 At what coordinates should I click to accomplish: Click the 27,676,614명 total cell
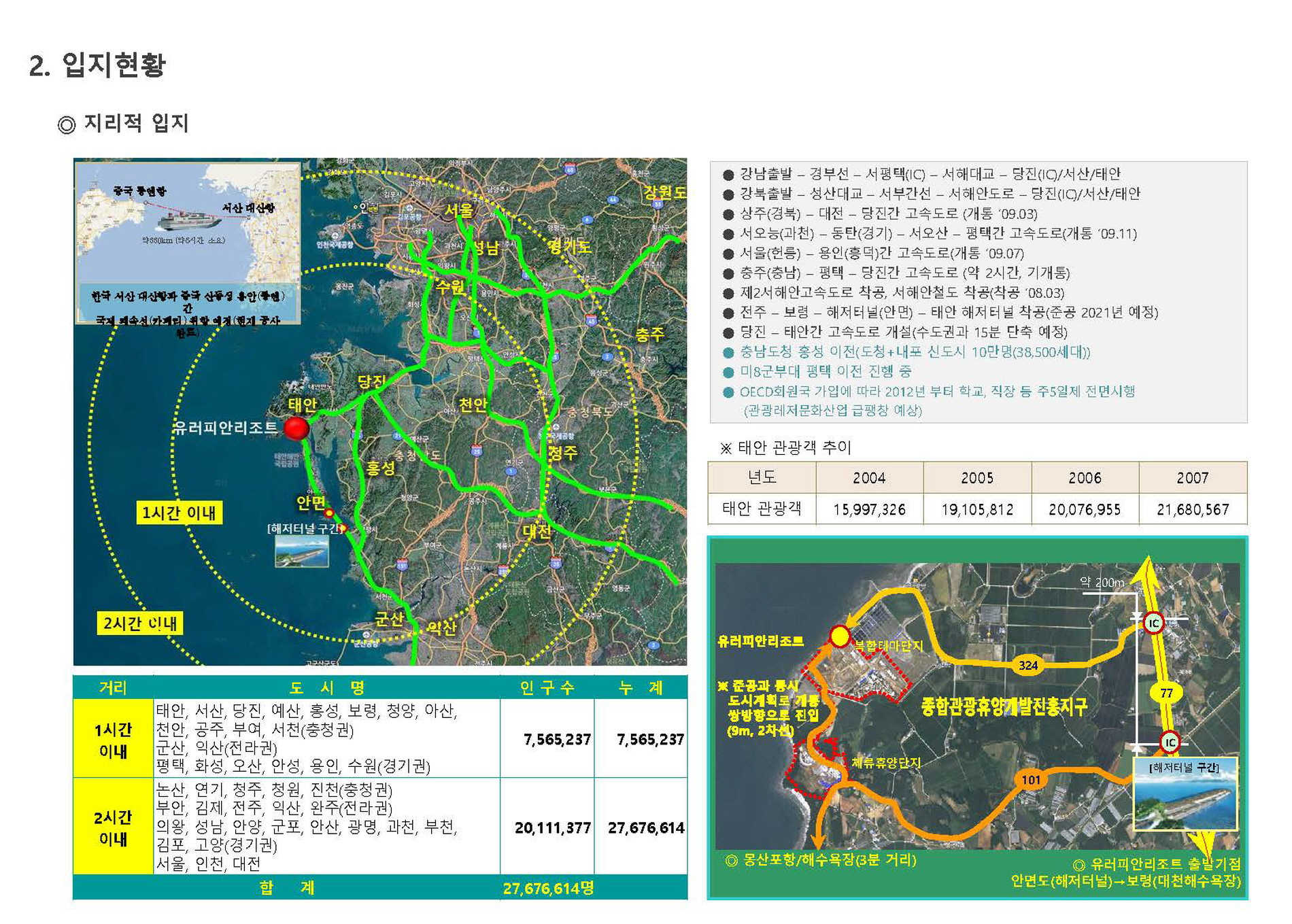click(x=548, y=888)
